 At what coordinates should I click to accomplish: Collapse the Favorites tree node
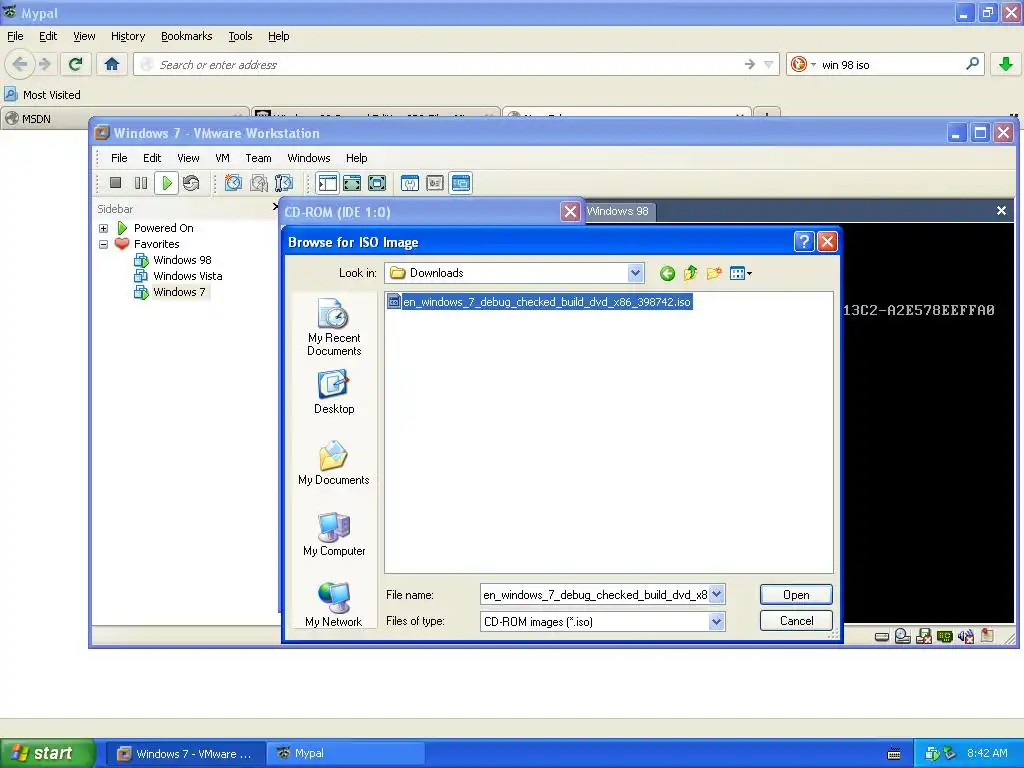point(103,244)
